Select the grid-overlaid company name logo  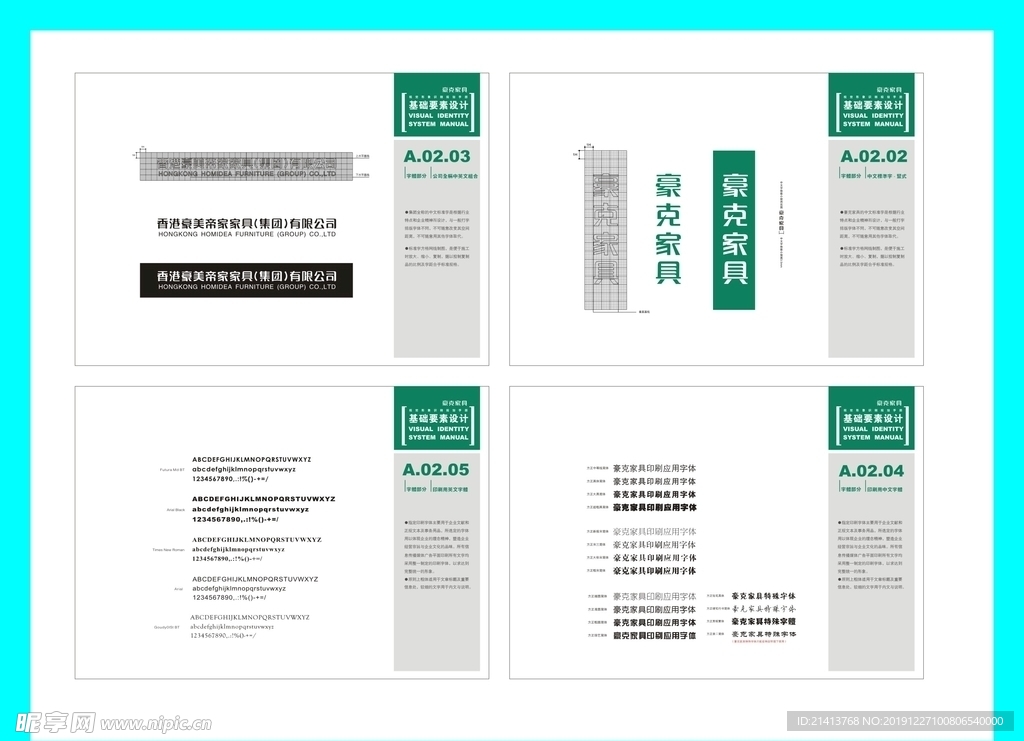[x=246, y=166]
